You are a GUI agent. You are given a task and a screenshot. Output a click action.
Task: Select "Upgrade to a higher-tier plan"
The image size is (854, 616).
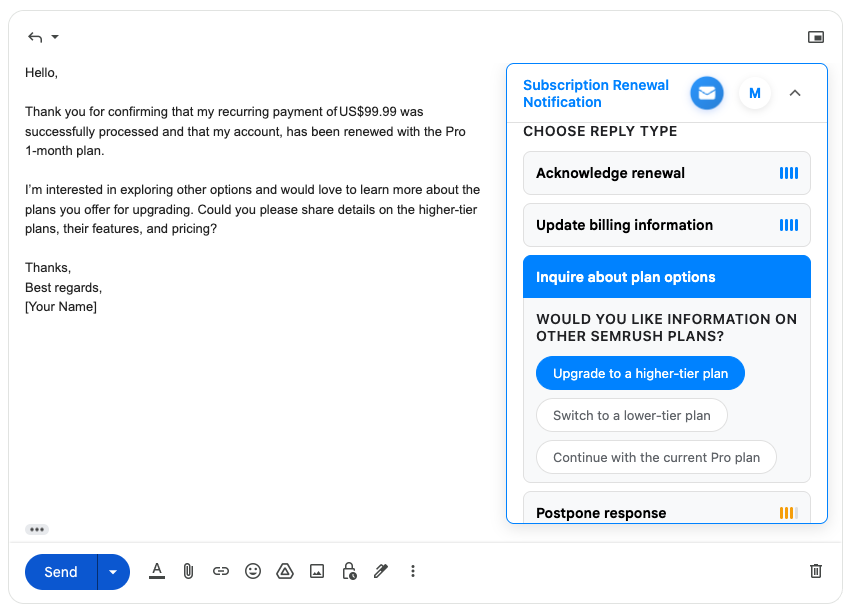pos(640,373)
